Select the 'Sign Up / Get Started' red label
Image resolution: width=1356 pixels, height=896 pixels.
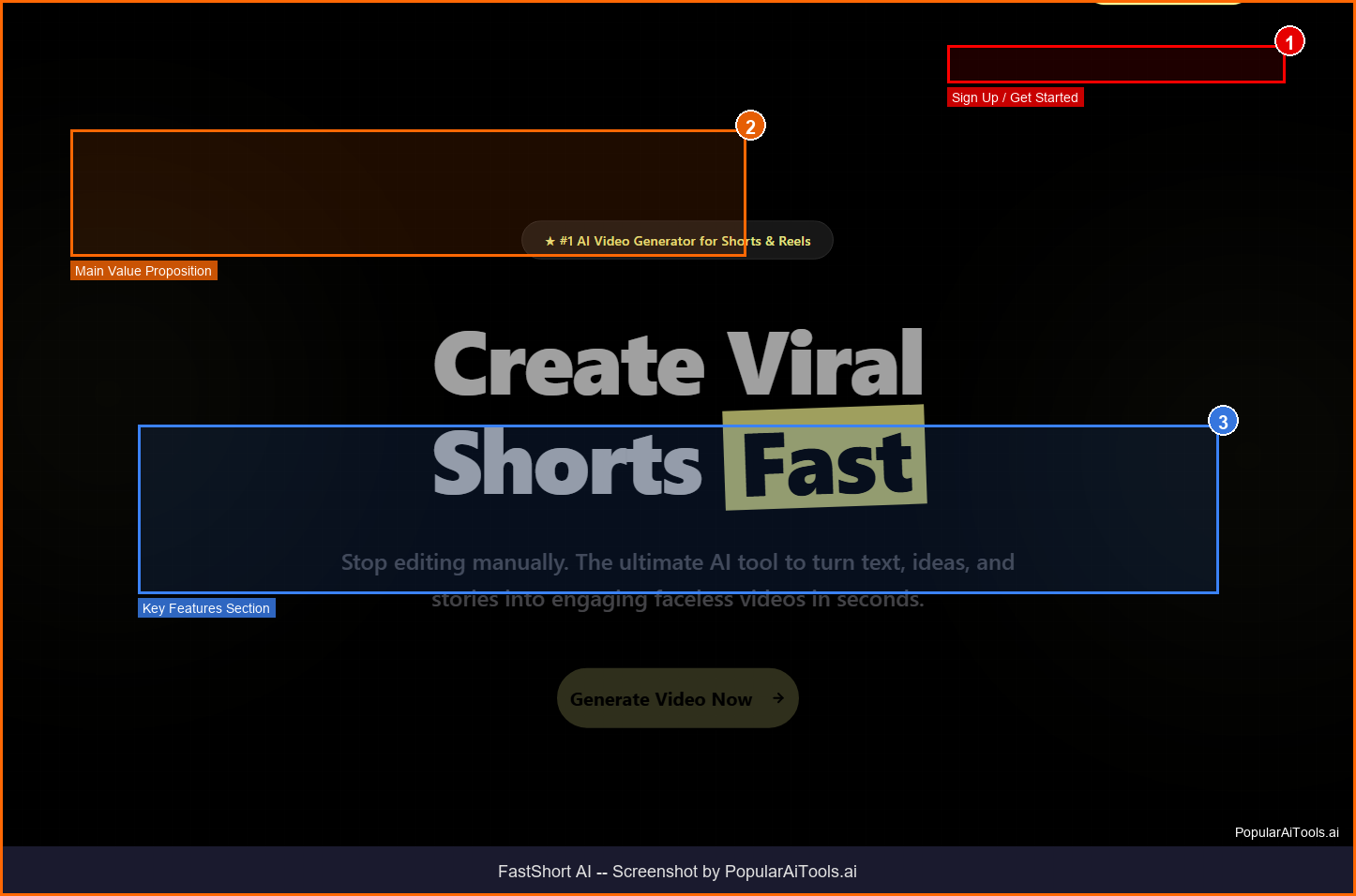coord(1015,97)
